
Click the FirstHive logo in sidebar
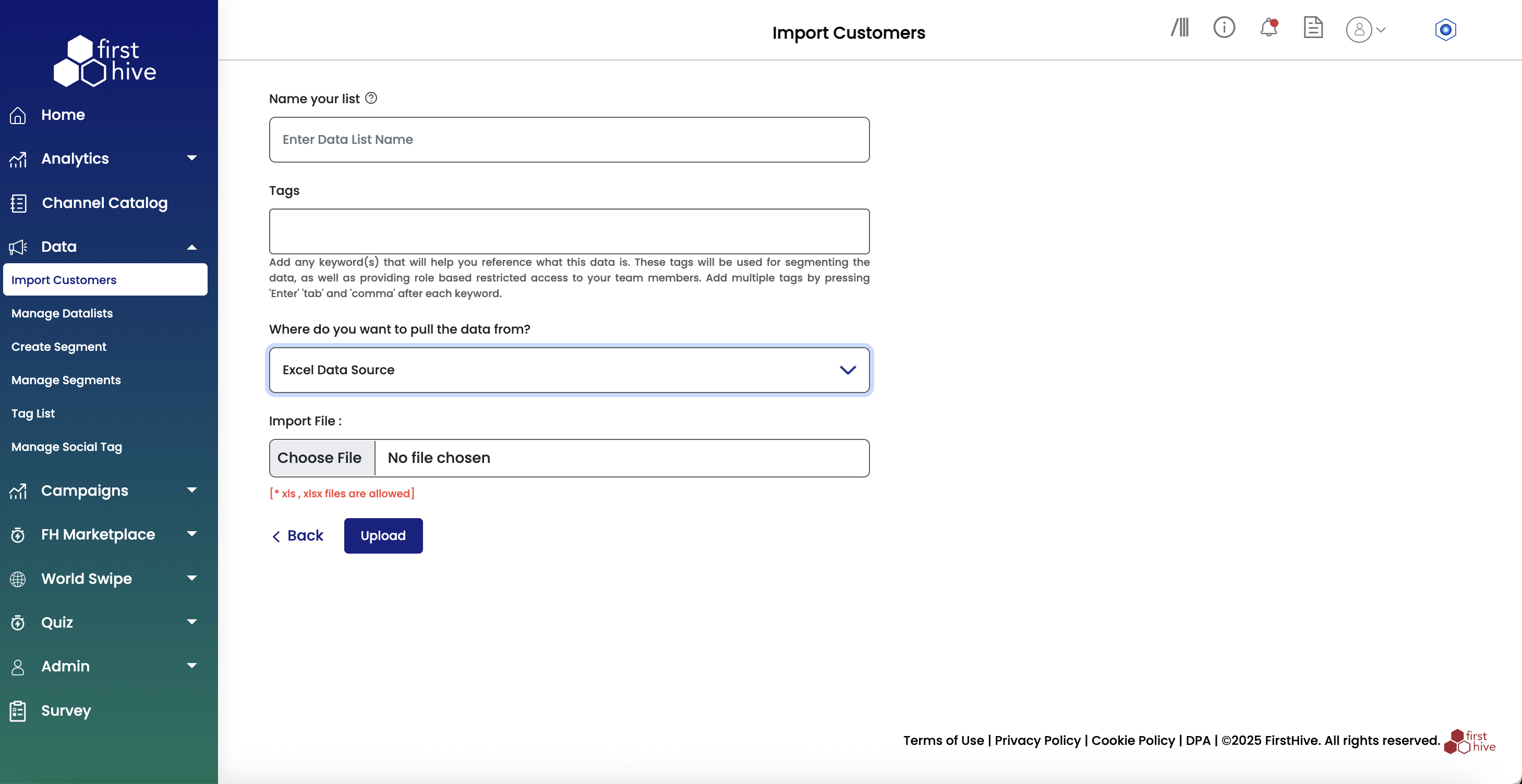[105, 61]
